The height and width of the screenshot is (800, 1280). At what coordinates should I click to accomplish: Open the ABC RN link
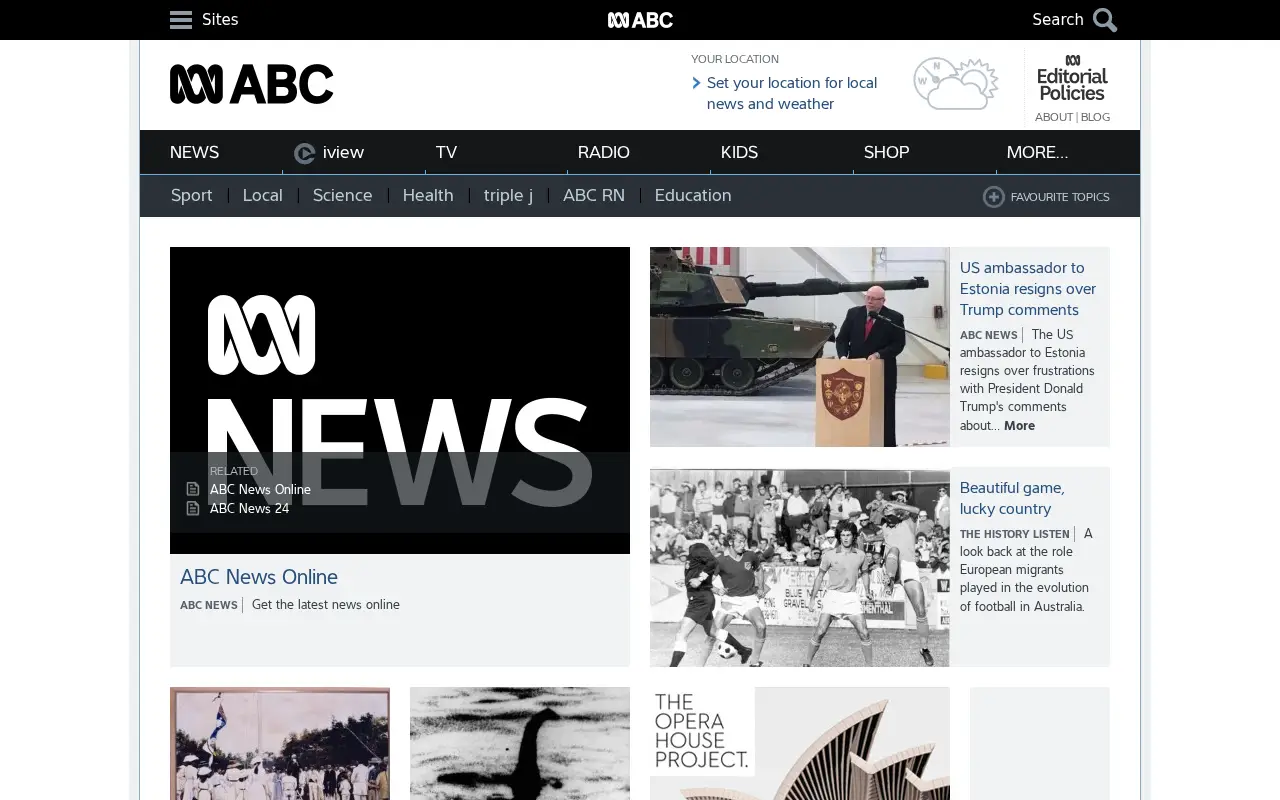tap(594, 195)
